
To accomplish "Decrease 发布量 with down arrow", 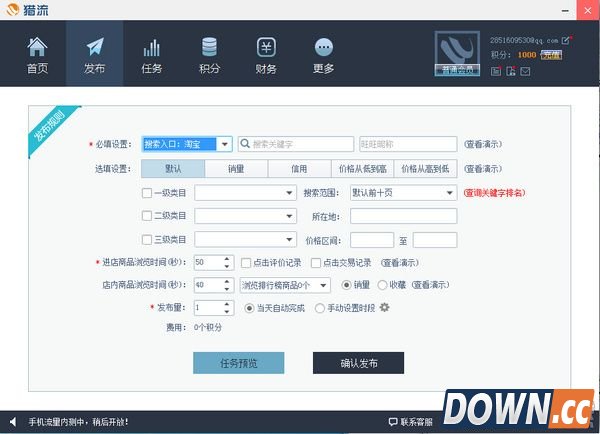I will (x=227, y=312).
